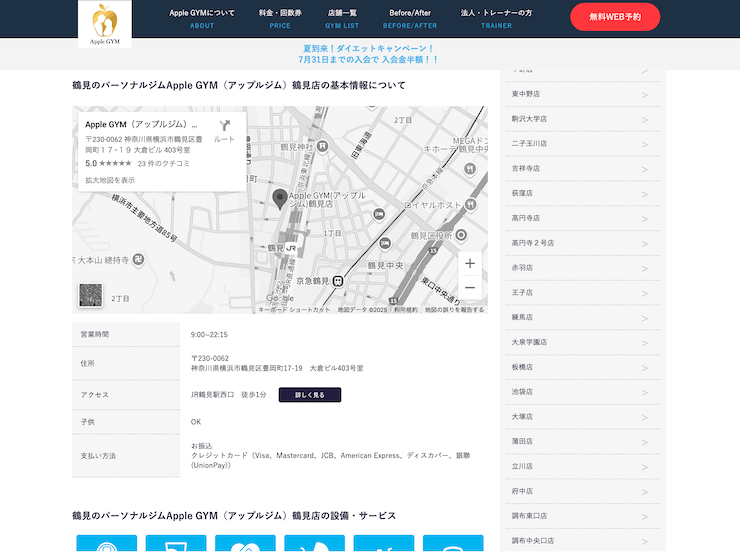
Task: Click the 大本山 總持寺 temple marker
Action: coord(138,260)
